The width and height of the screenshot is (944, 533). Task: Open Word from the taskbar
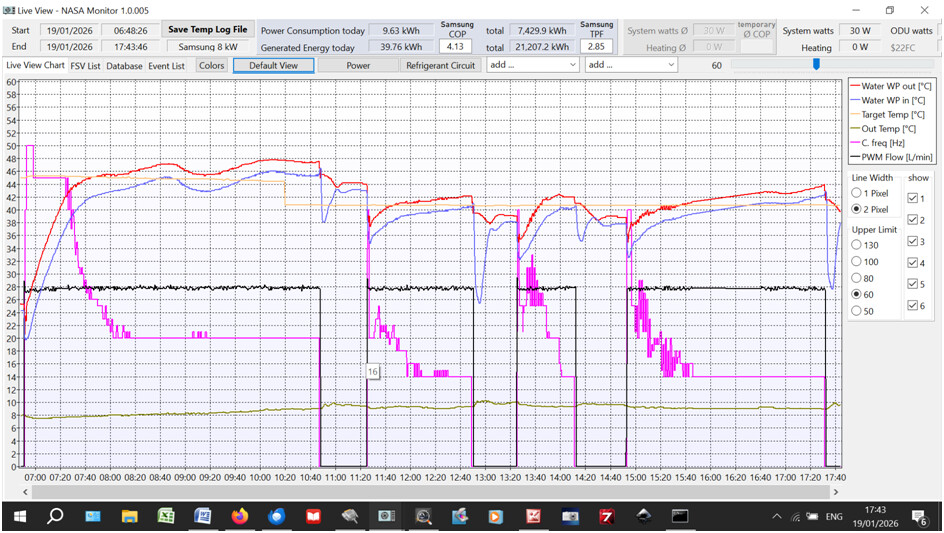tap(202, 516)
